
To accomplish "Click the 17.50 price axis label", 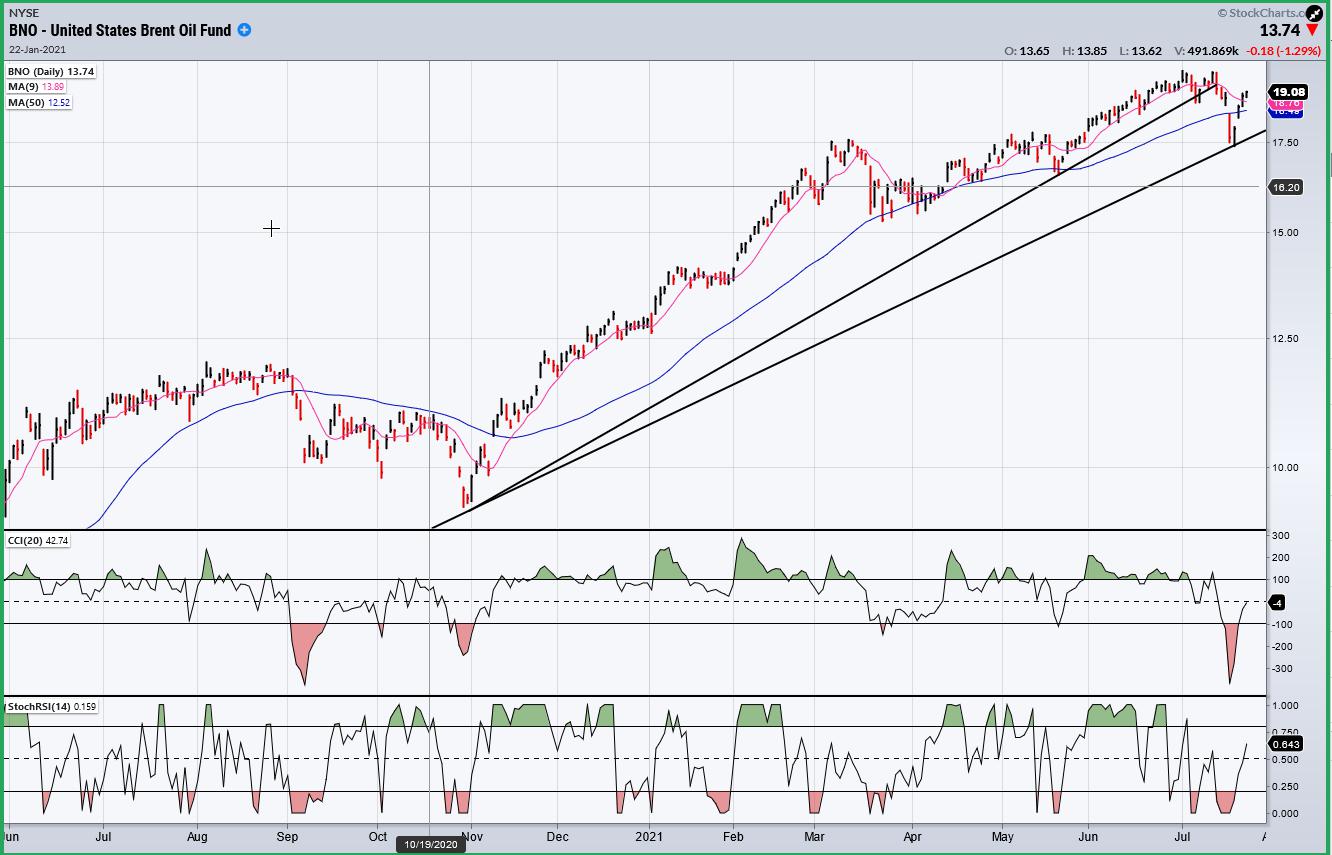I will click(1287, 143).
